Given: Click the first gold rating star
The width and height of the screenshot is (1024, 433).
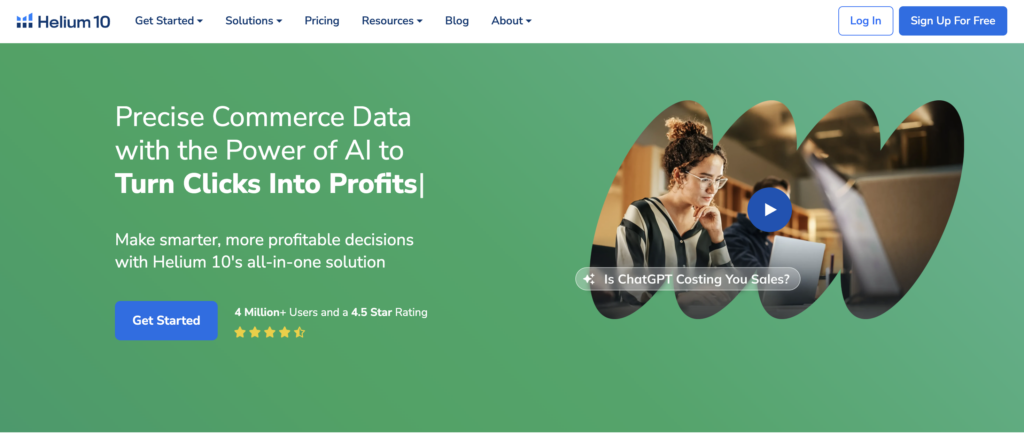Looking at the screenshot, I should click(240, 332).
